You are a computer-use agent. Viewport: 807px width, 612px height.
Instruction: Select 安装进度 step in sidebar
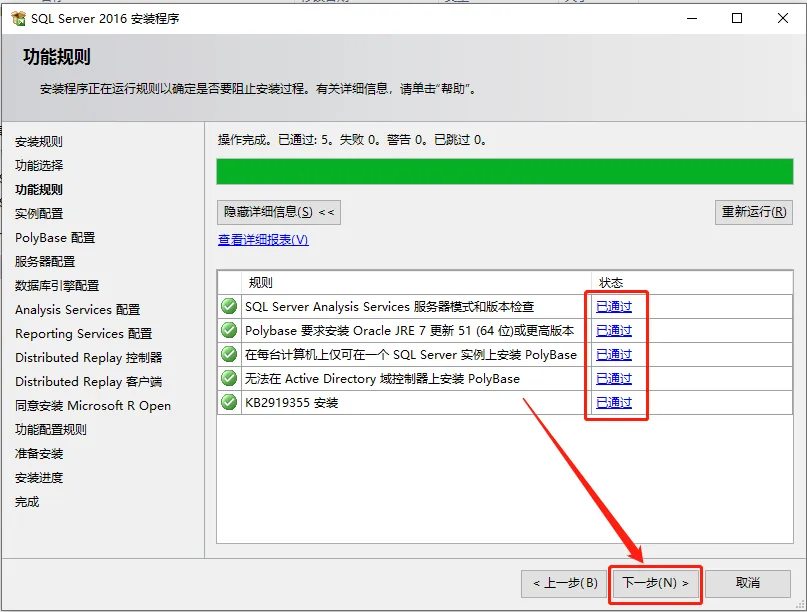tap(39, 478)
